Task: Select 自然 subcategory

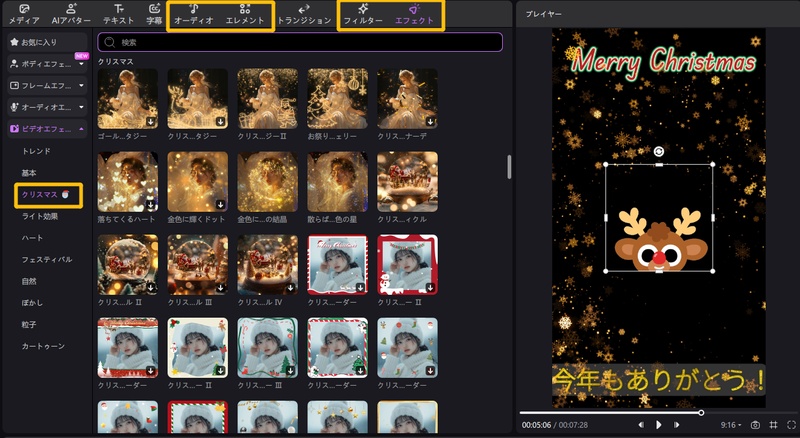Action: 29,281
